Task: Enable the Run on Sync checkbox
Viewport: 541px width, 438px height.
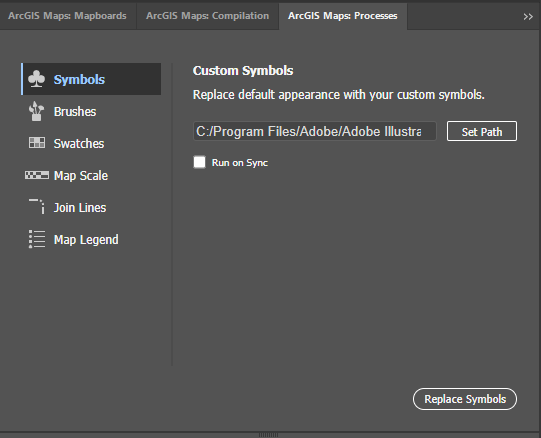Action: pos(199,162)
